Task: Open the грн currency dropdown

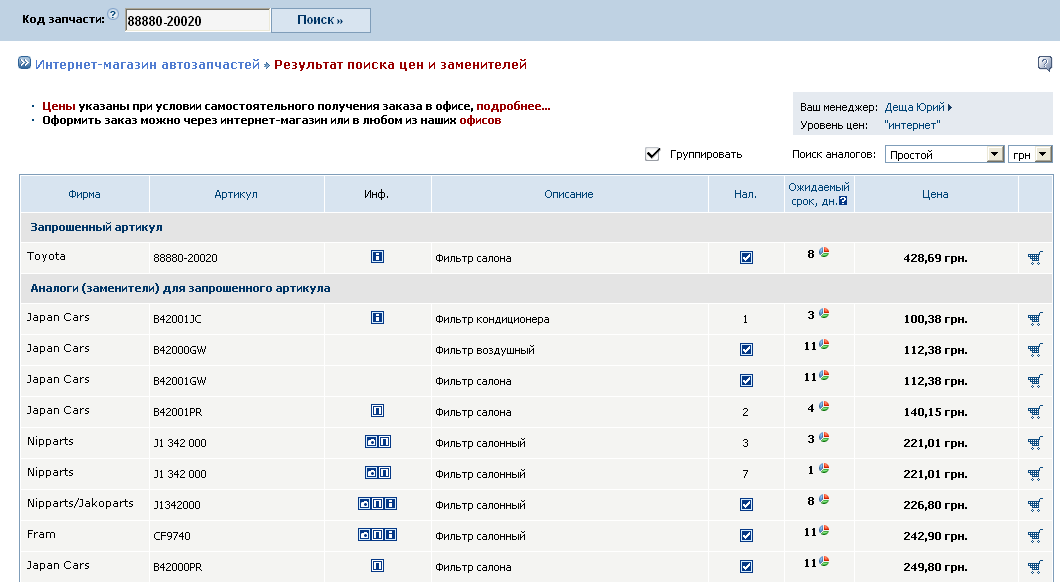Action: tap(1031, 154)
